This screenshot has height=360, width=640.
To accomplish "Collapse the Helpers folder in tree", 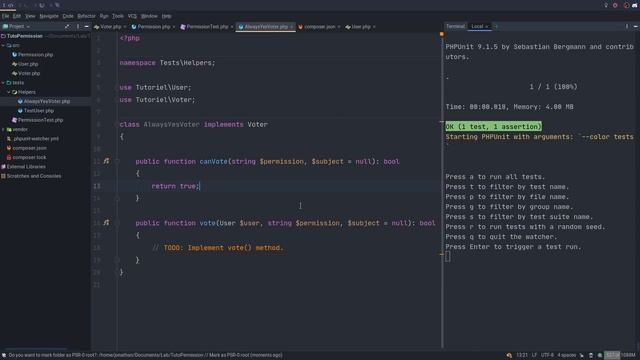I will pyautogui.click(x=8, y=92).
